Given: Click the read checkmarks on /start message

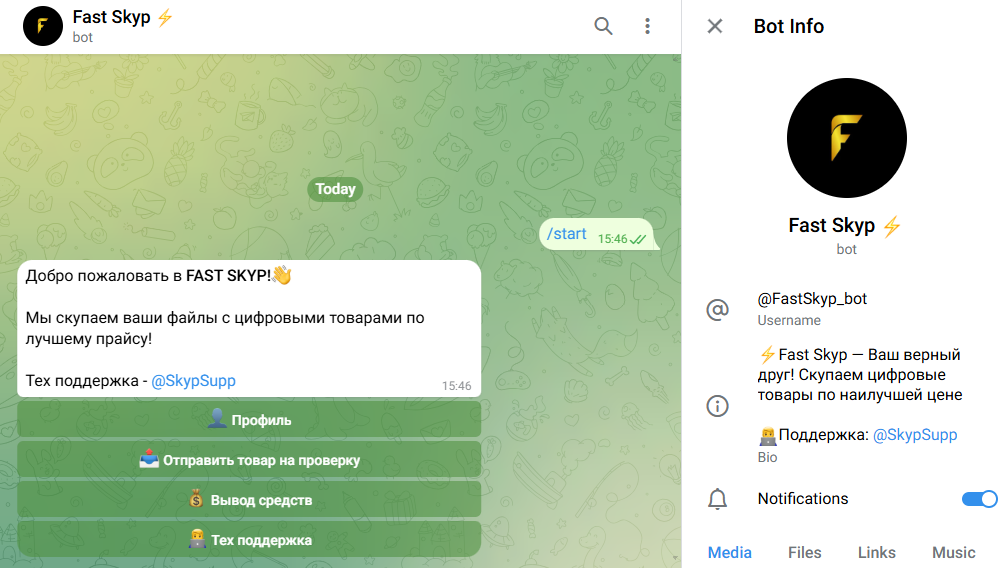Looking at the screenshot, I should [x=638, y=240].
